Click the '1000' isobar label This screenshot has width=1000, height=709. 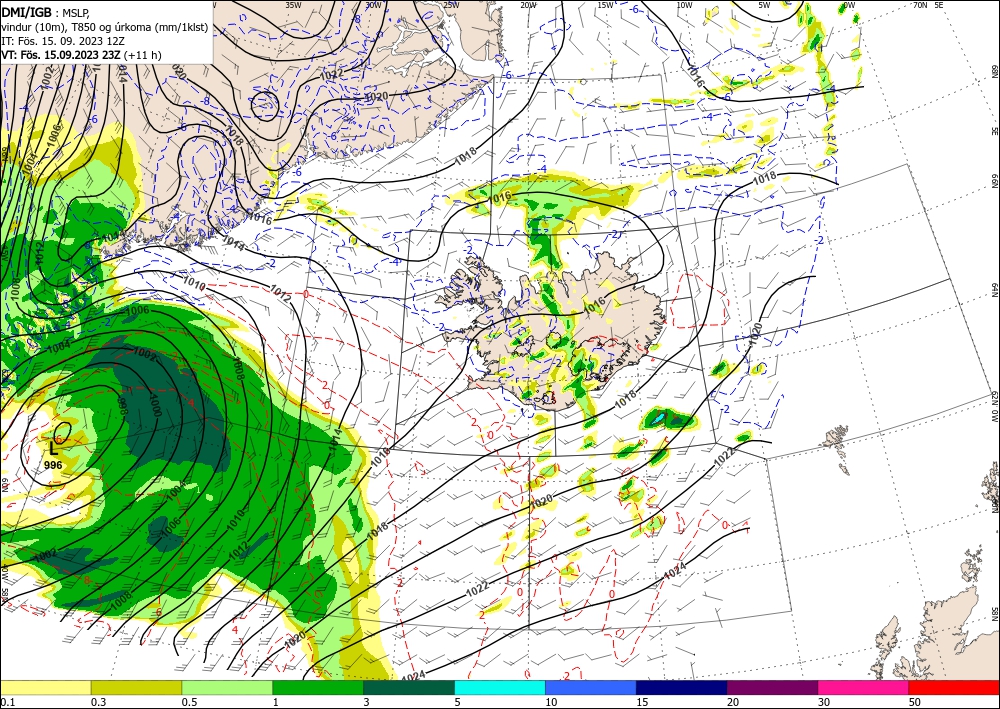click(x=154, y=405)
